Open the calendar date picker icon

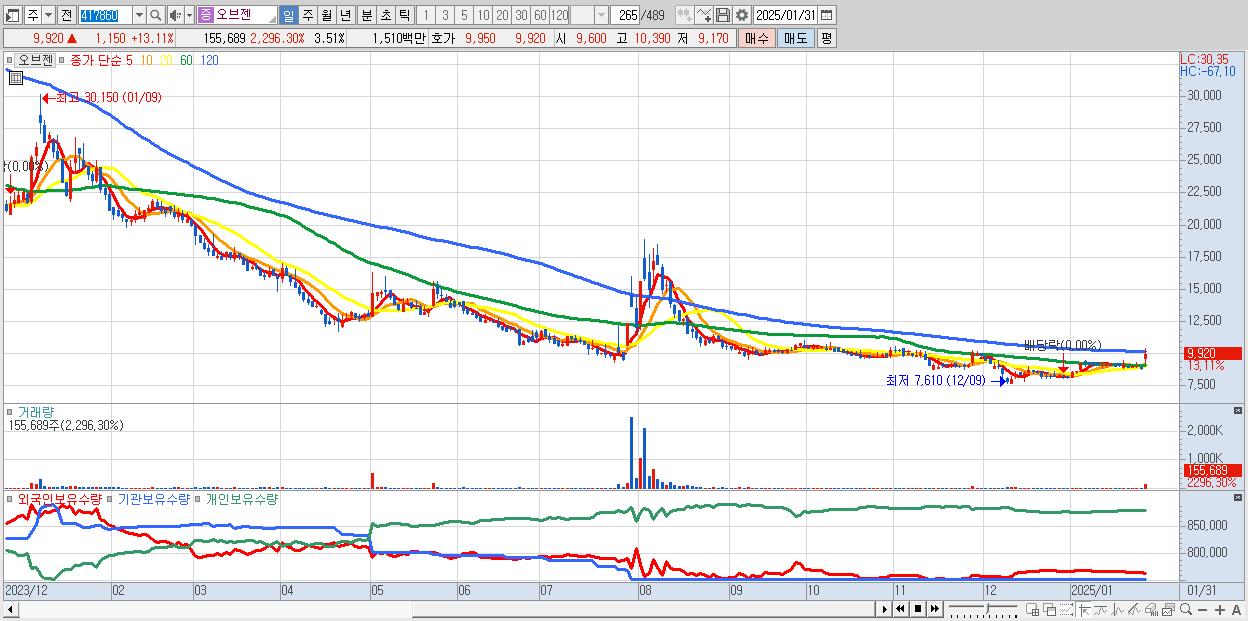coord(826,16)
